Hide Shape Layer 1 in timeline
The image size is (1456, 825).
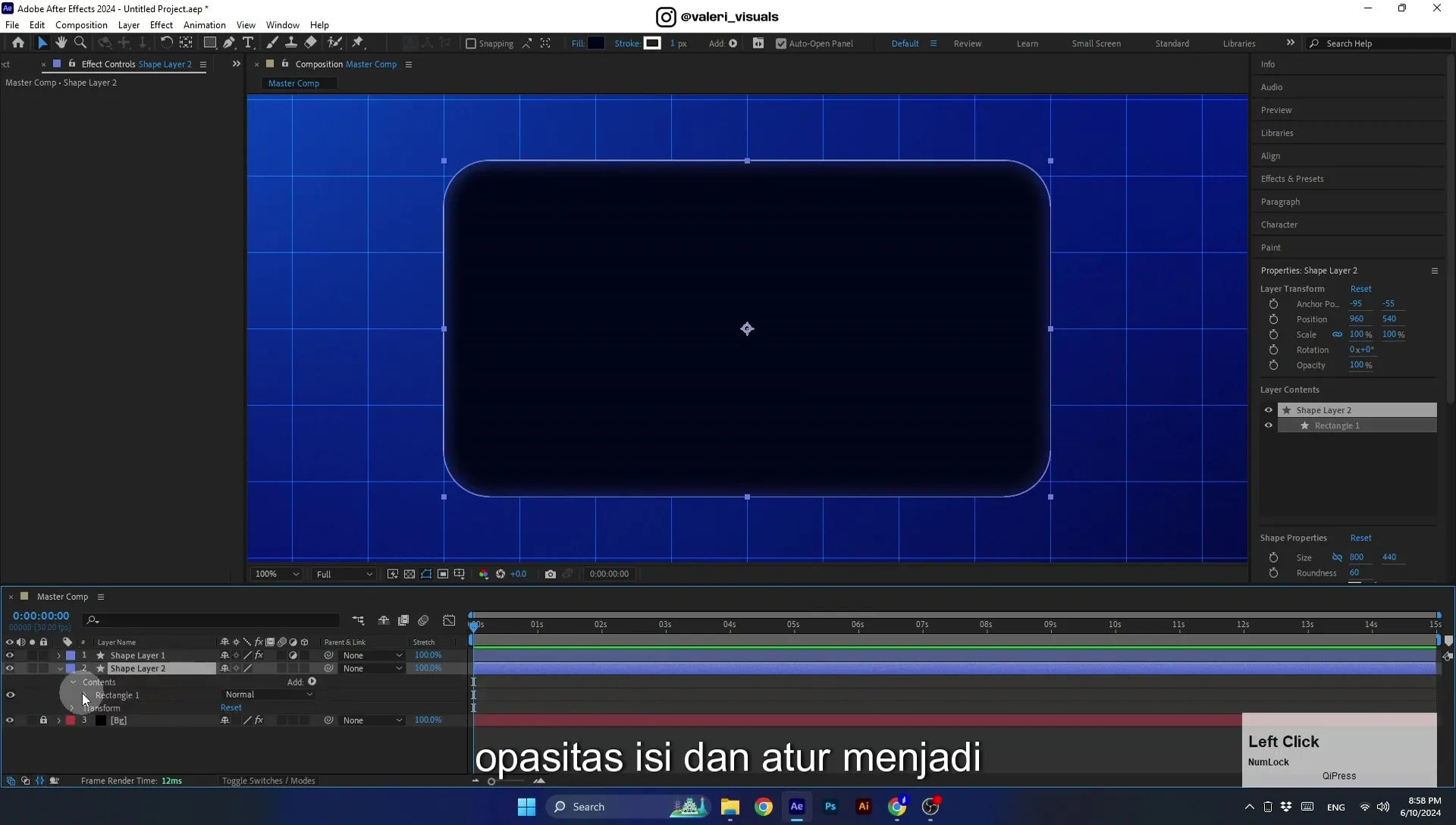[10, 655]
